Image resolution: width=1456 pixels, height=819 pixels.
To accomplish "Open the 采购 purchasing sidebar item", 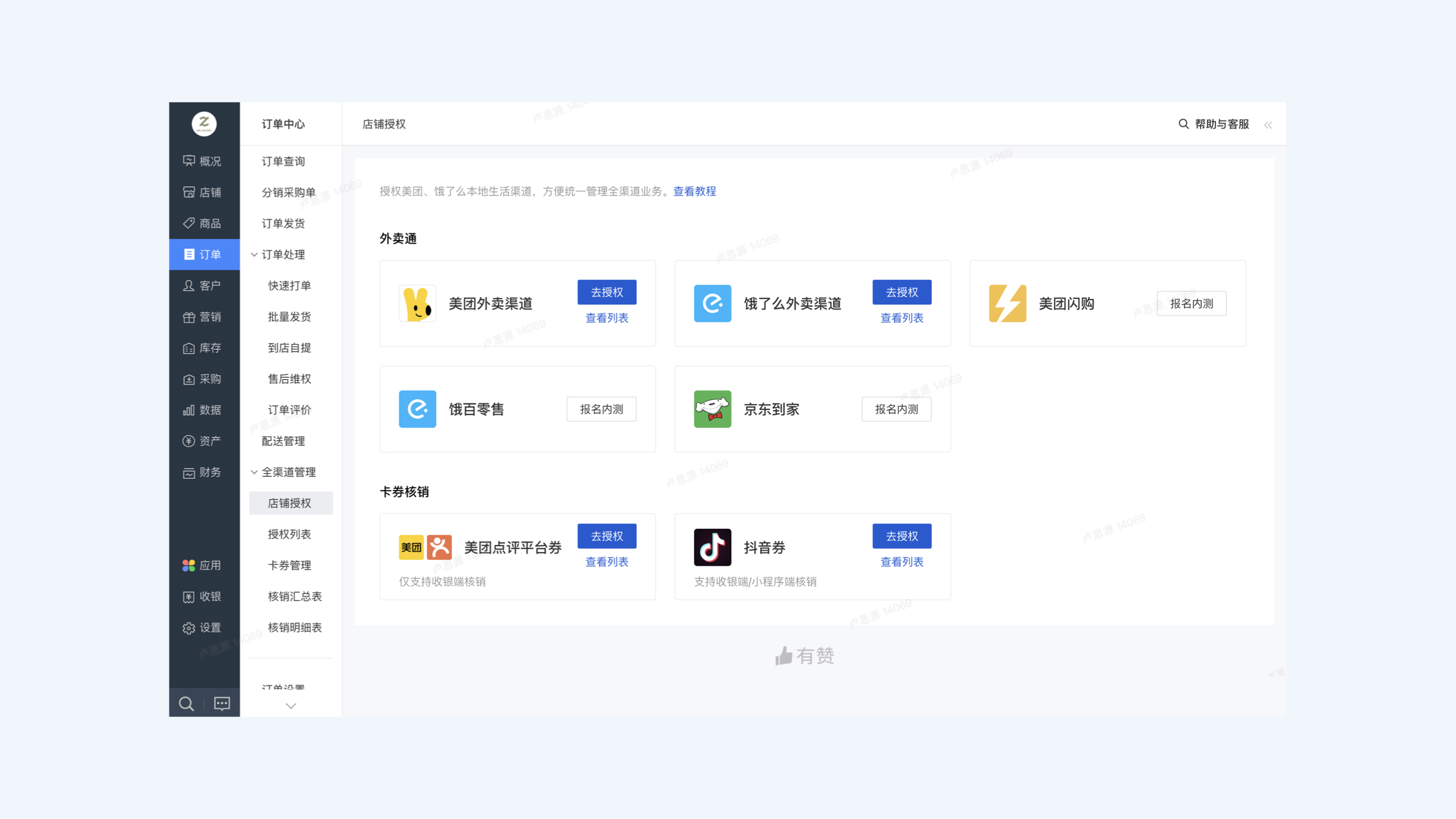I will point(204,379).
